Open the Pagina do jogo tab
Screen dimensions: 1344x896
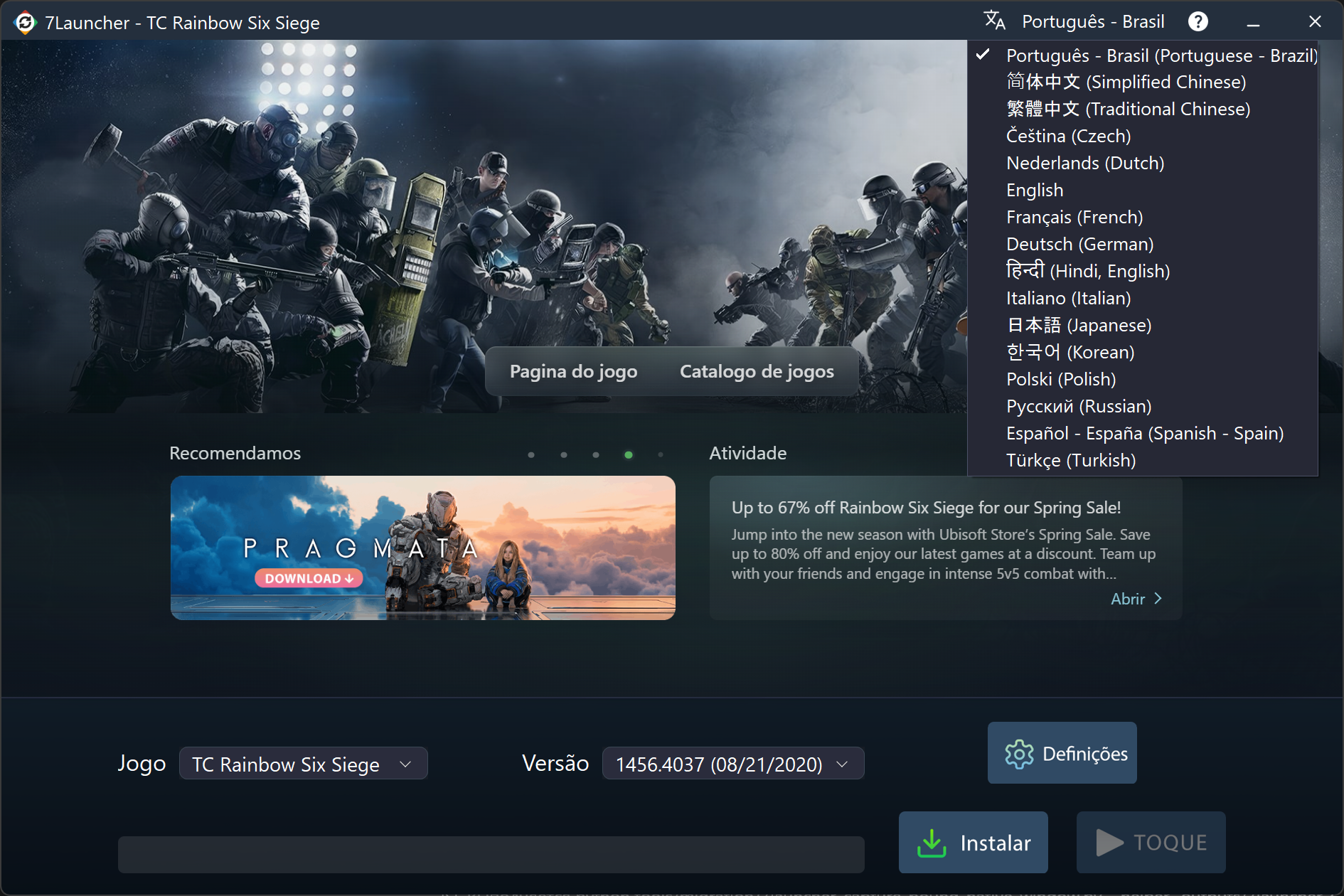coord(573,371)
